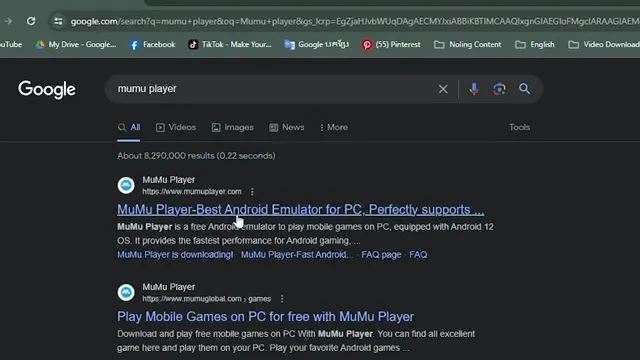Image resolution: width=640 pixels, height=360 pixels.
Task: Open the (55) Pinterest bookmark
Action: 391,44
